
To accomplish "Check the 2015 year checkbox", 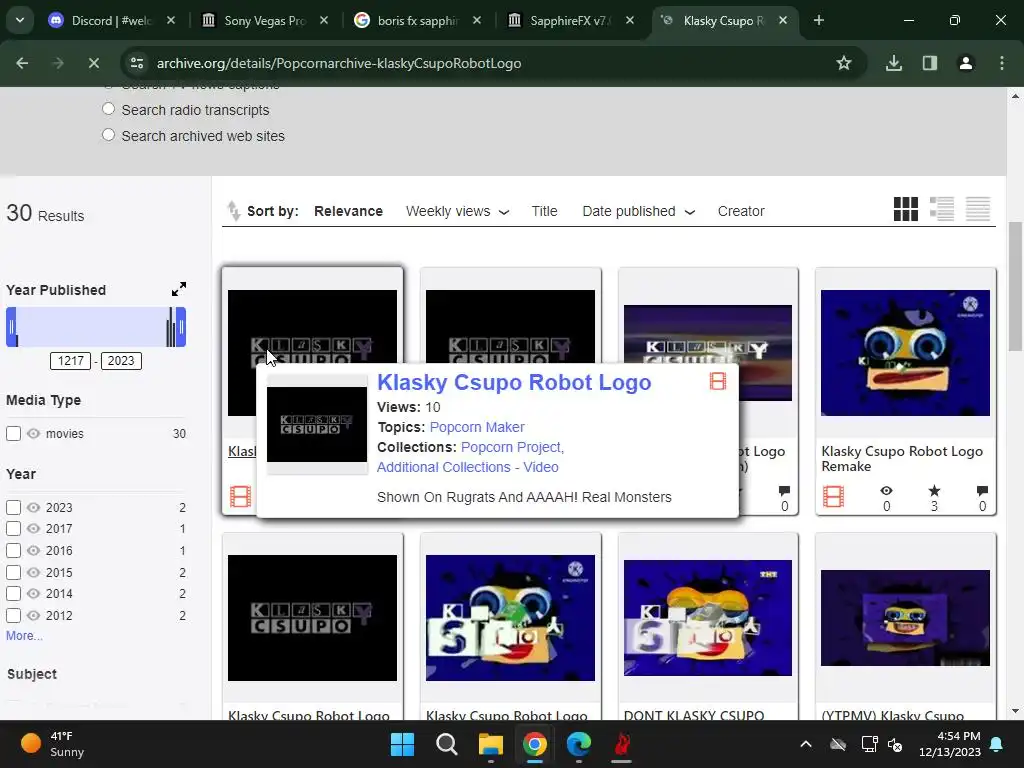I will pos(13,572).
